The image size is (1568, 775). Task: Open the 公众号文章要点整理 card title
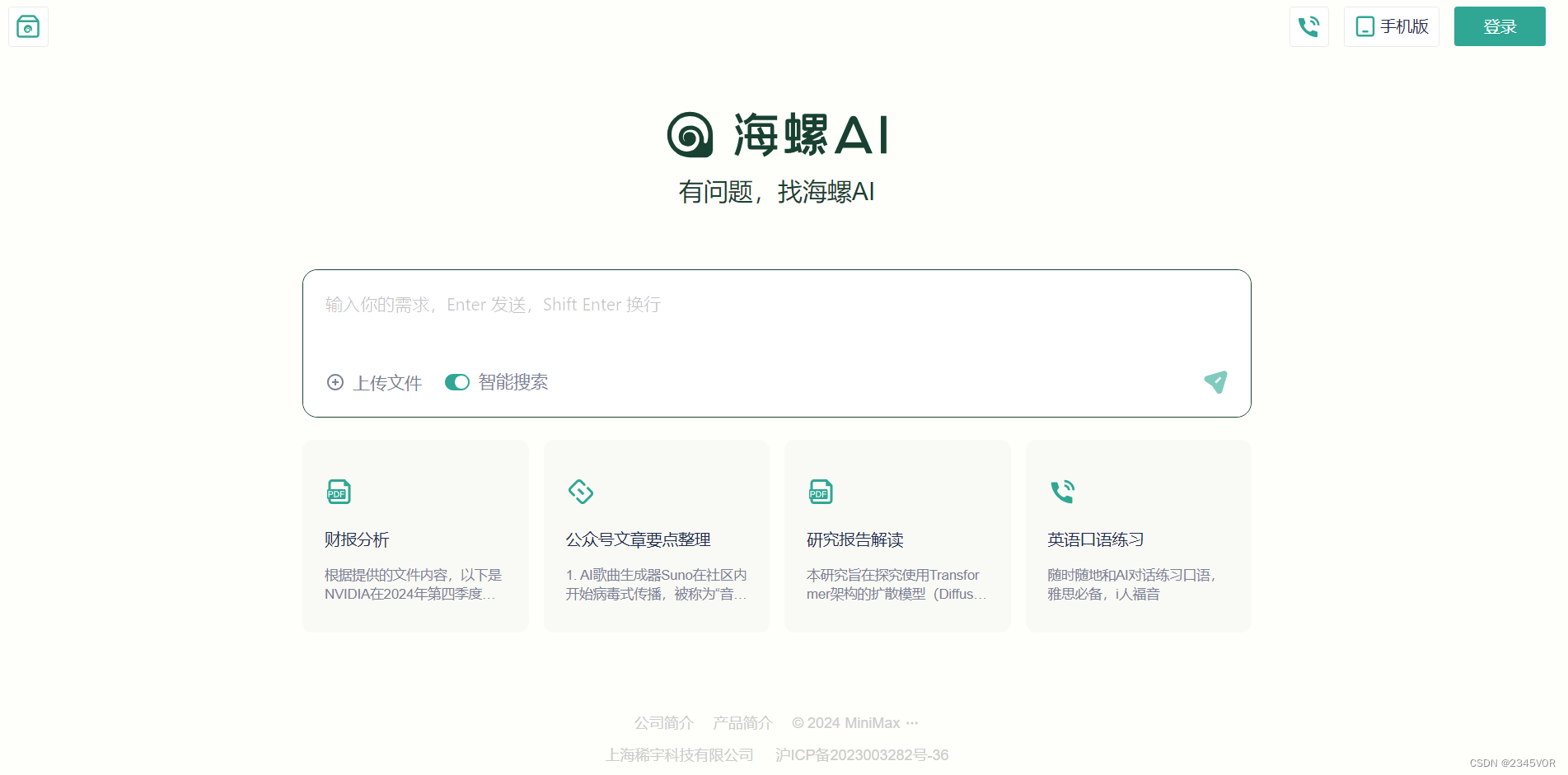point(638,539)
